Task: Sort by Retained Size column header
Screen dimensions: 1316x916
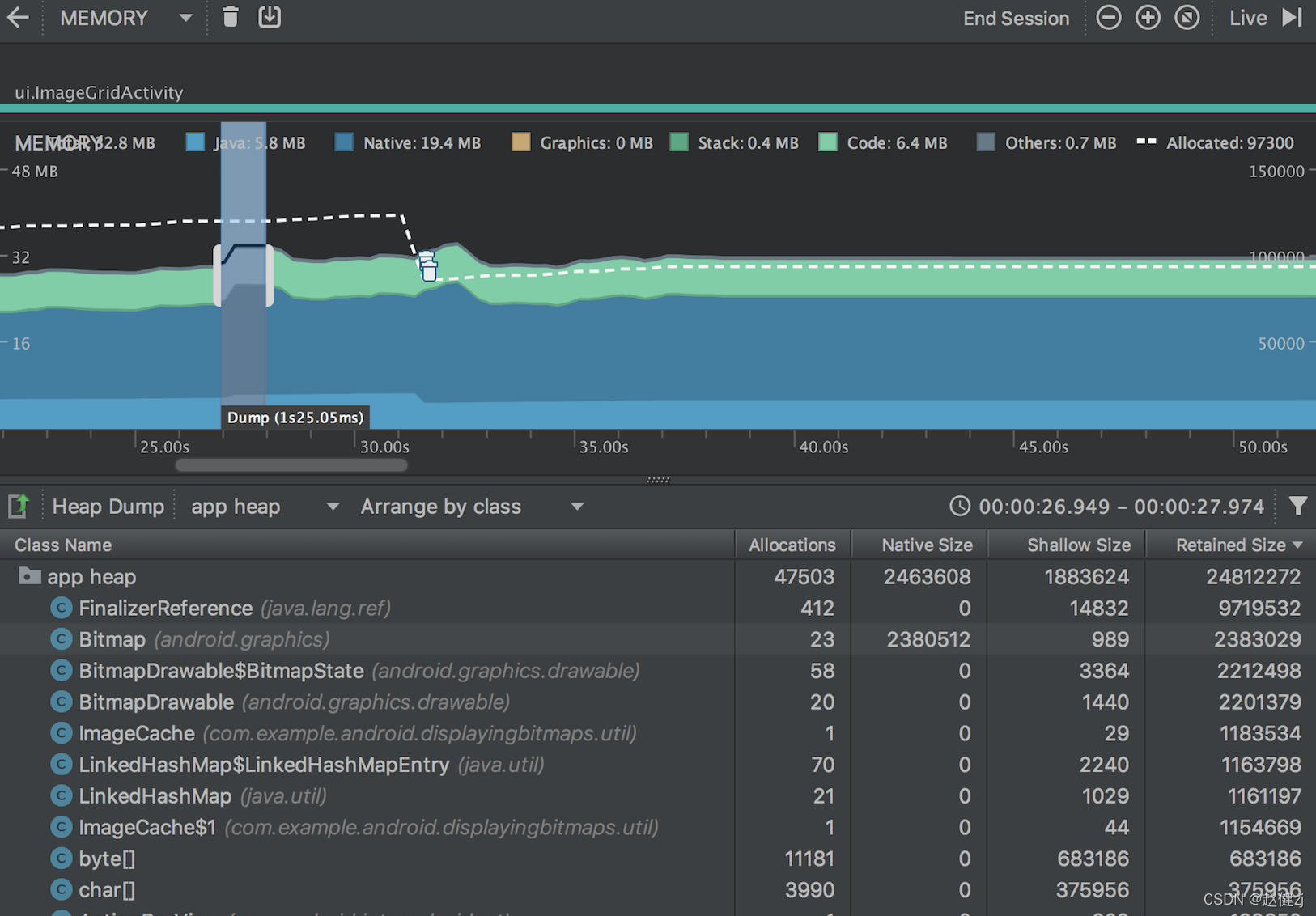Action: click(1231, 545)
